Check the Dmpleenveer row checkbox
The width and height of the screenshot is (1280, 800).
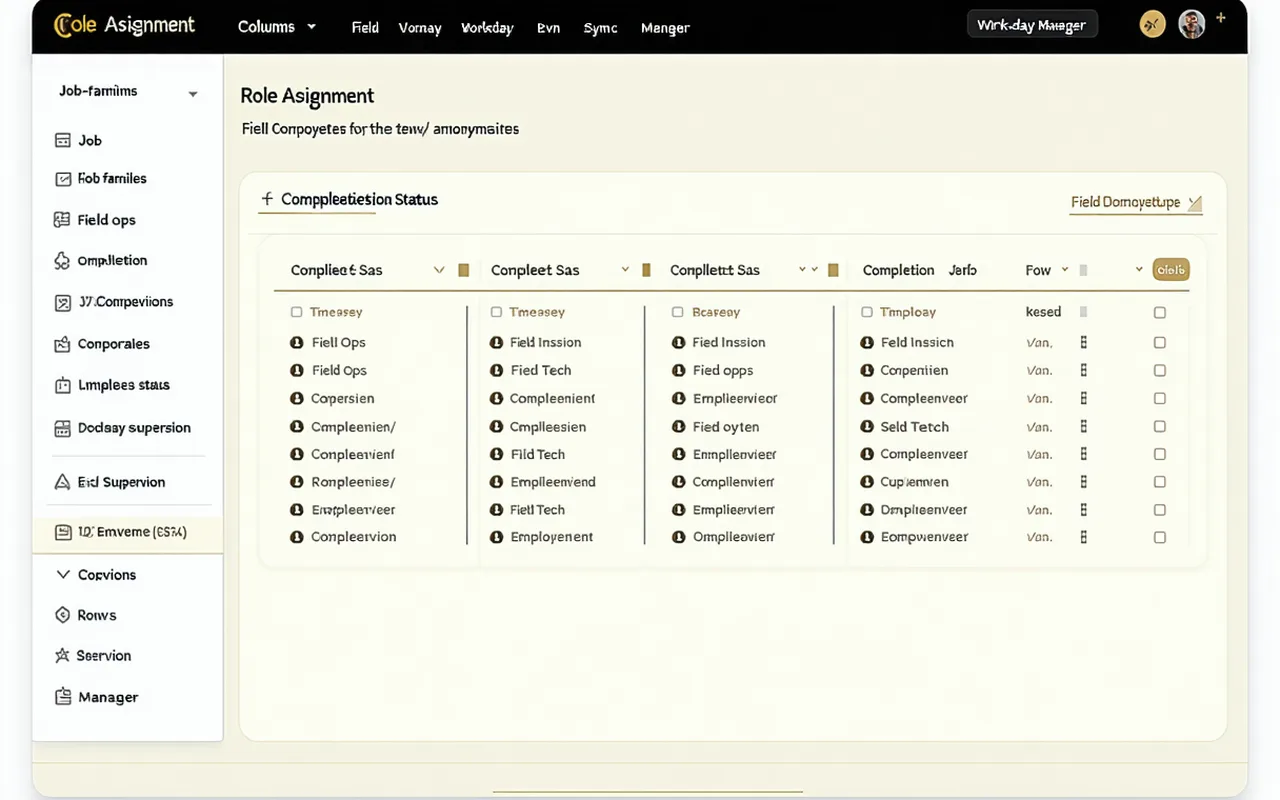pos(1160,509)
